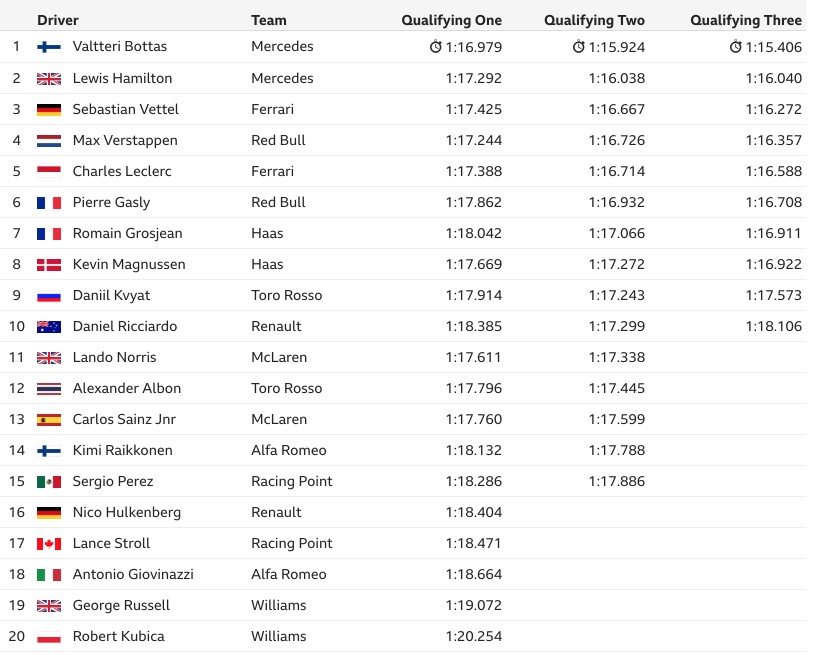The height and width of the screenshot is (655, 834).
Task: Click the Netherlands flag beside Max Verstappen
Action: (x=49, y=140)
